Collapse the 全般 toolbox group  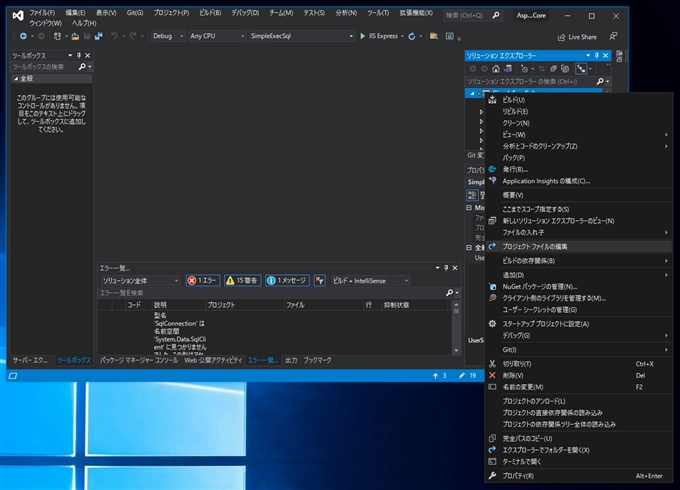tap(16, 78)
